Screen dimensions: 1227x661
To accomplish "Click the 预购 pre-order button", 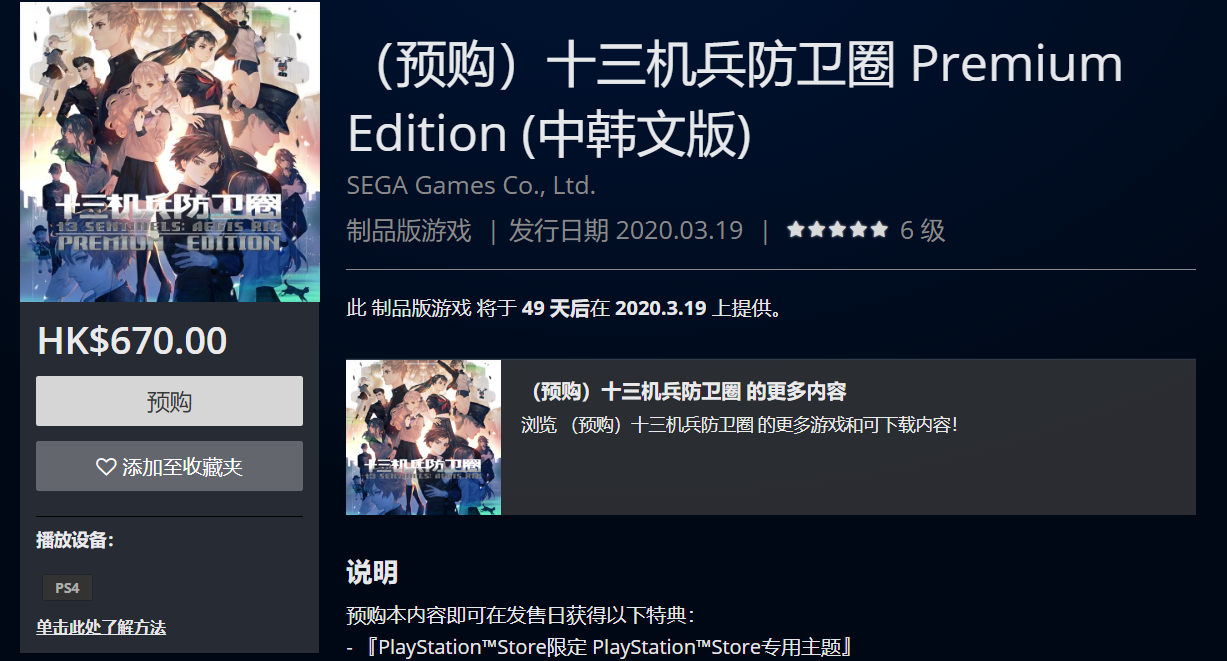I will [x=169, y=401].
